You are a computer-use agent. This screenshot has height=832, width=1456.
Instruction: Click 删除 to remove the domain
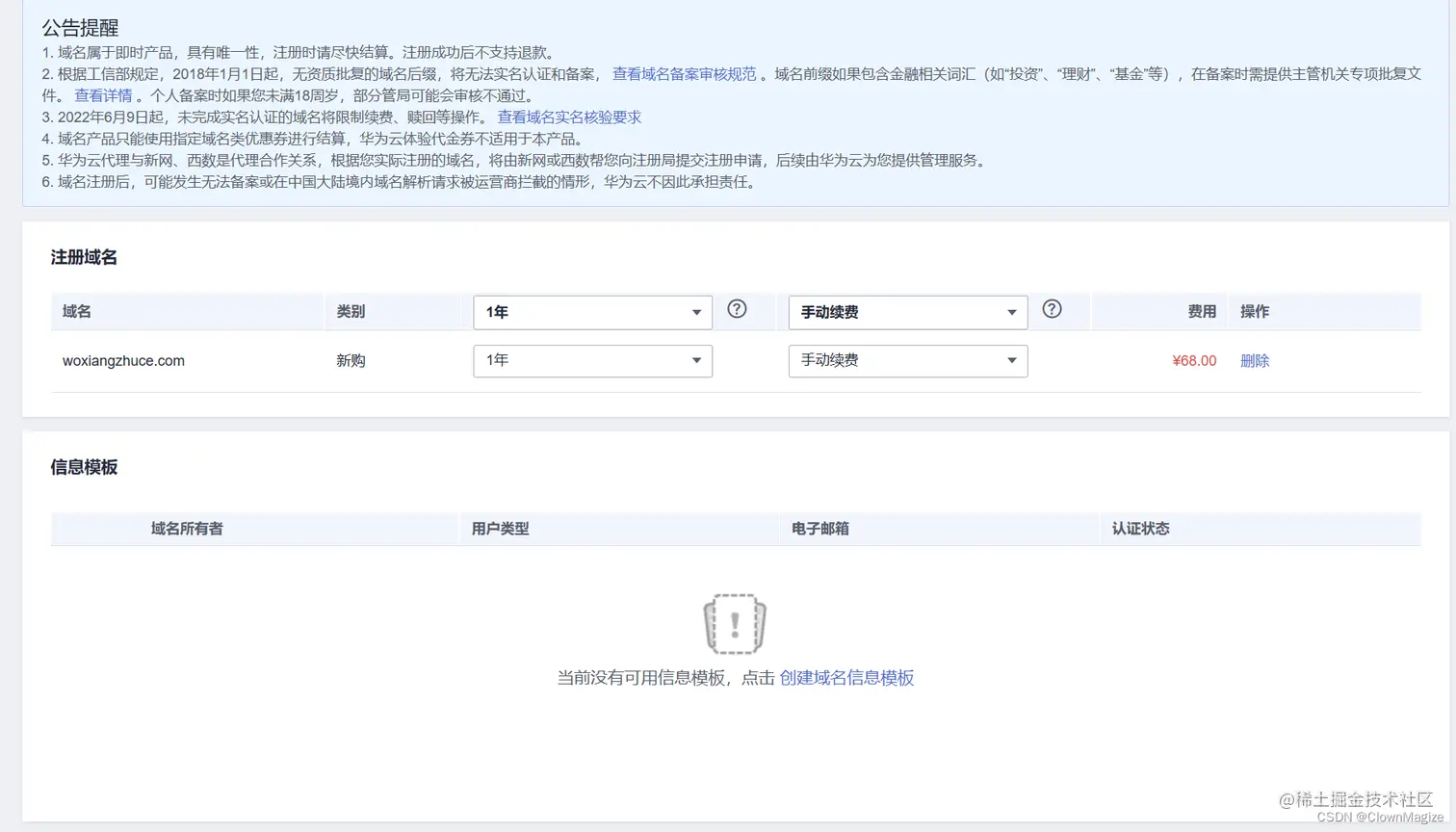(1254, 360)
